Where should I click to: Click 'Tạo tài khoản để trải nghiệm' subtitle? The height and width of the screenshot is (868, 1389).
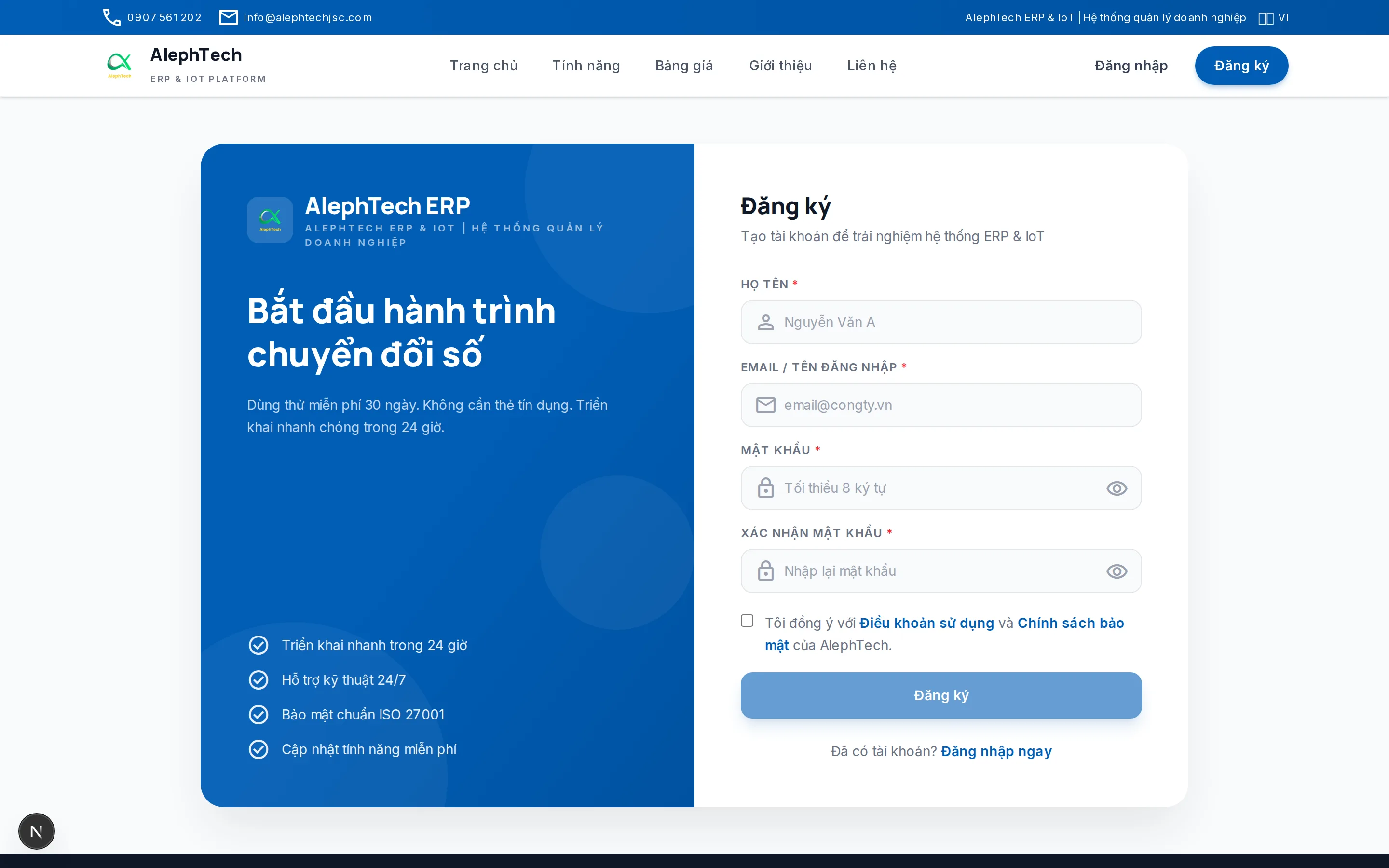893,236
